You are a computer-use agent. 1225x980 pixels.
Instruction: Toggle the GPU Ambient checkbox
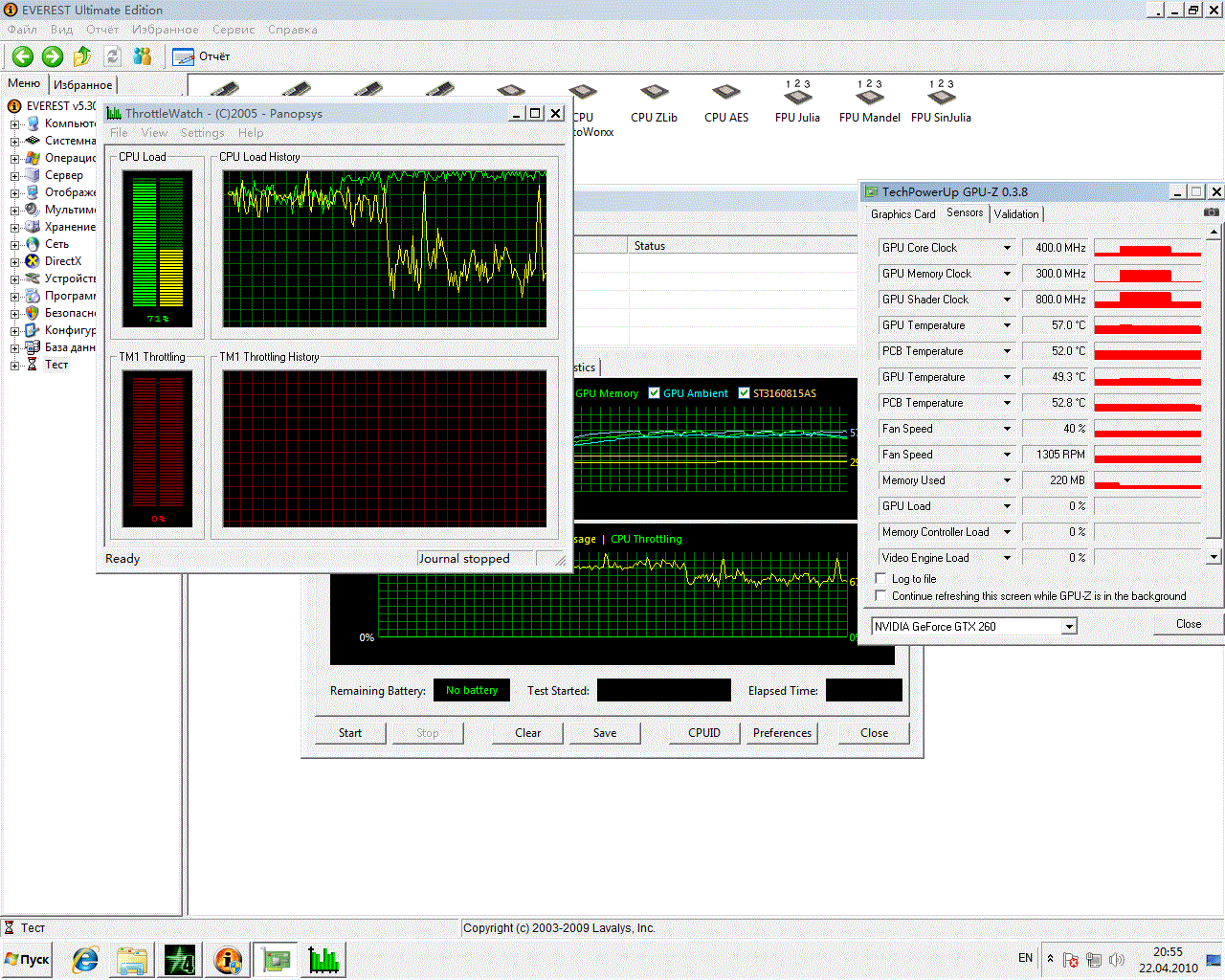pos(655,393)
